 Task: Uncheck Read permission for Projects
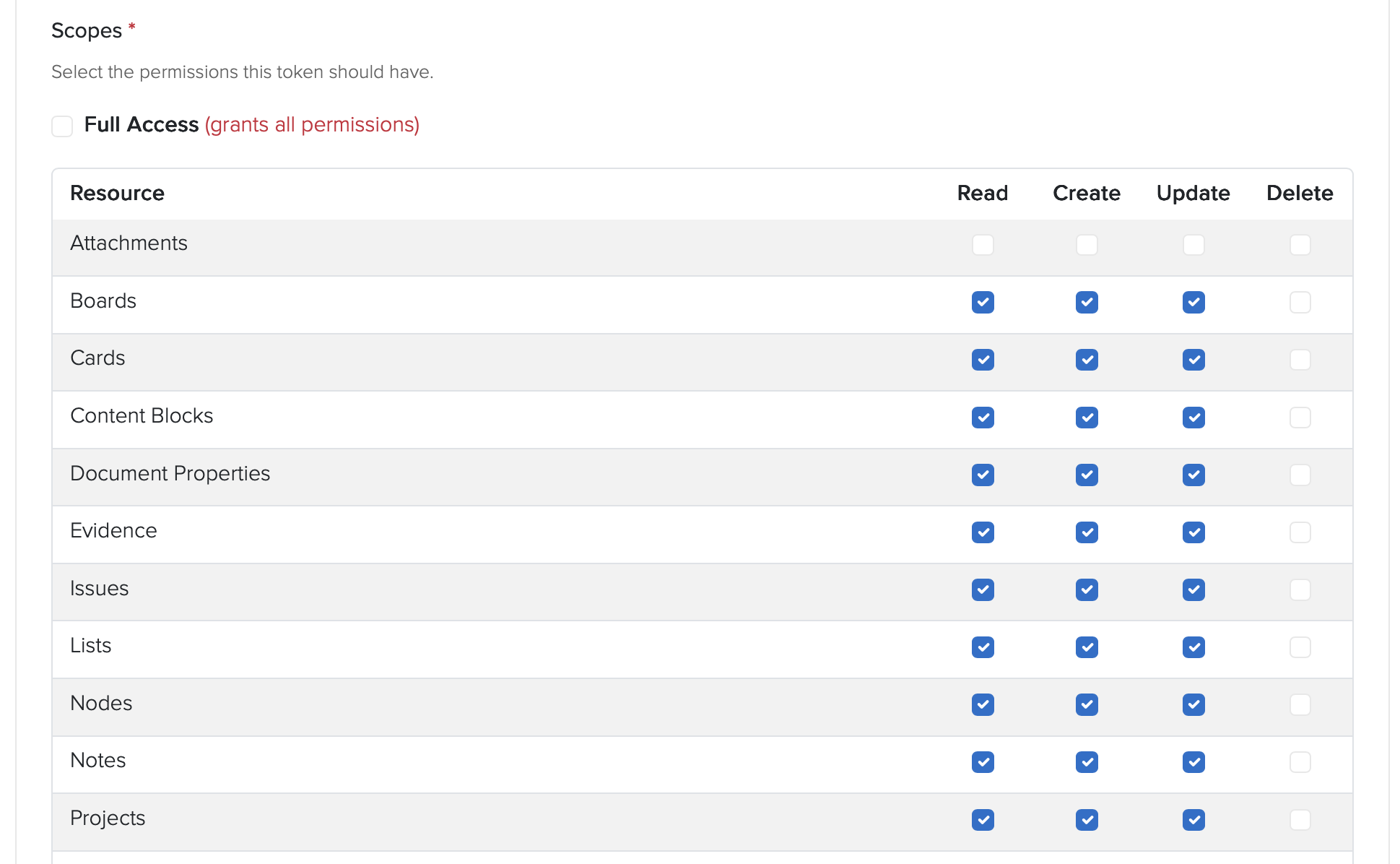tap(983, 820)
